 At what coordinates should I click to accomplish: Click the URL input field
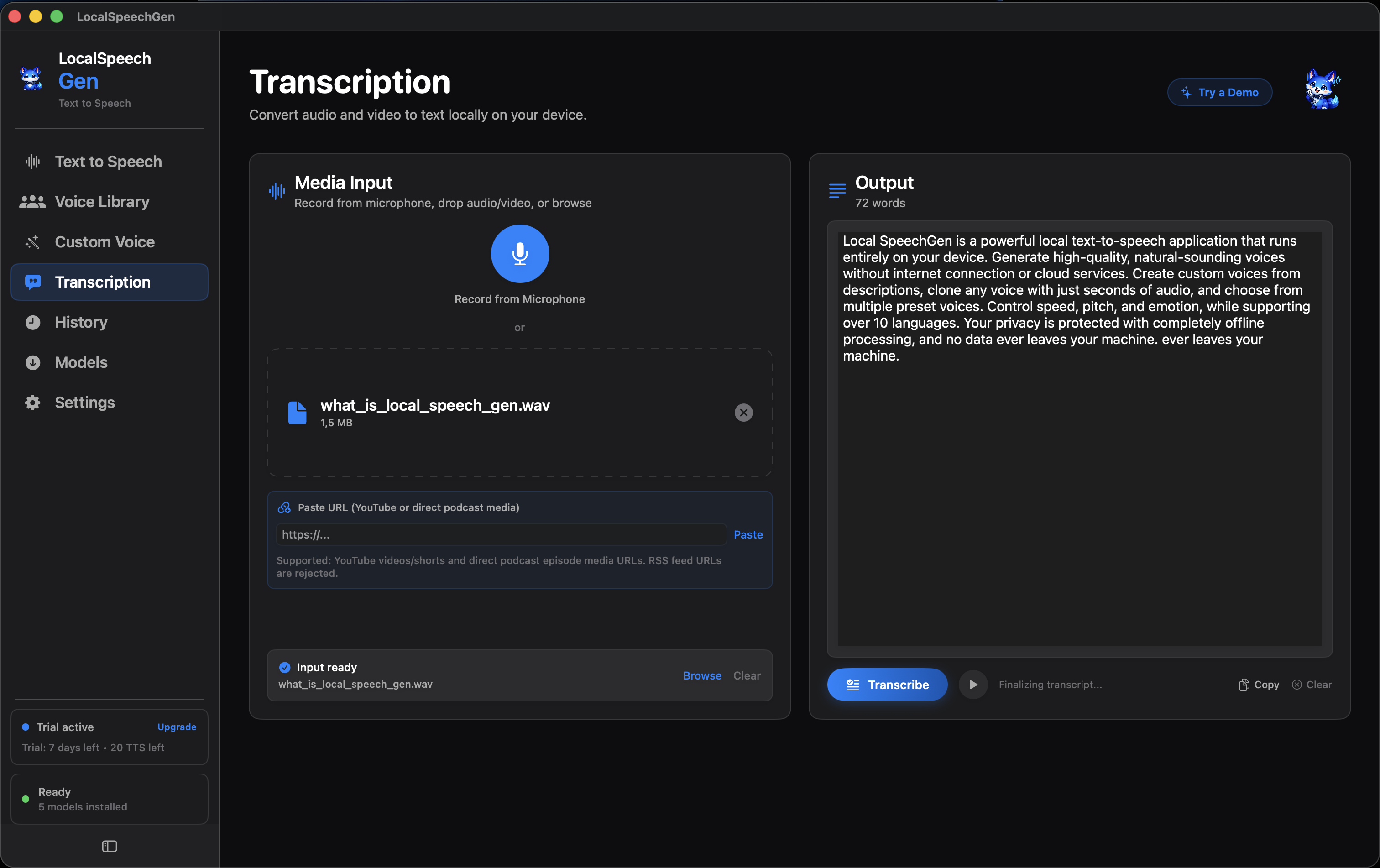500,534
